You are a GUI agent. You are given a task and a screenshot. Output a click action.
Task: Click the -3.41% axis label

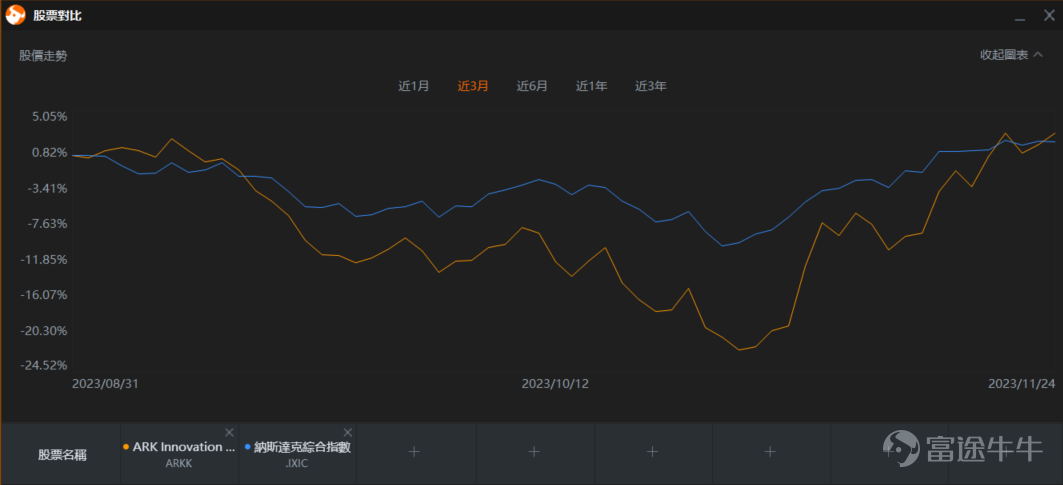pos(47,188)
